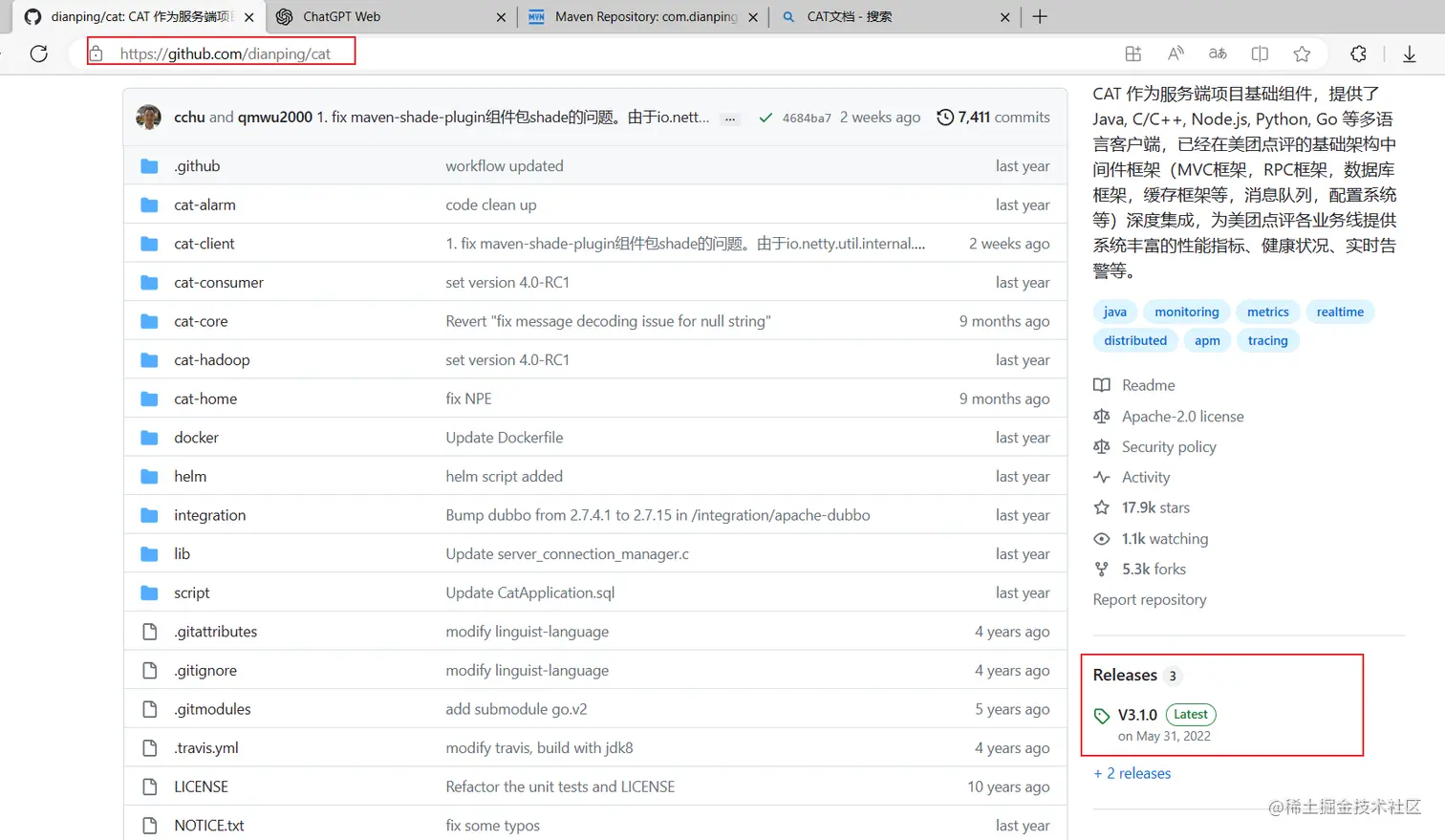Select the dianping/cat browser tab

coord(141,16)
